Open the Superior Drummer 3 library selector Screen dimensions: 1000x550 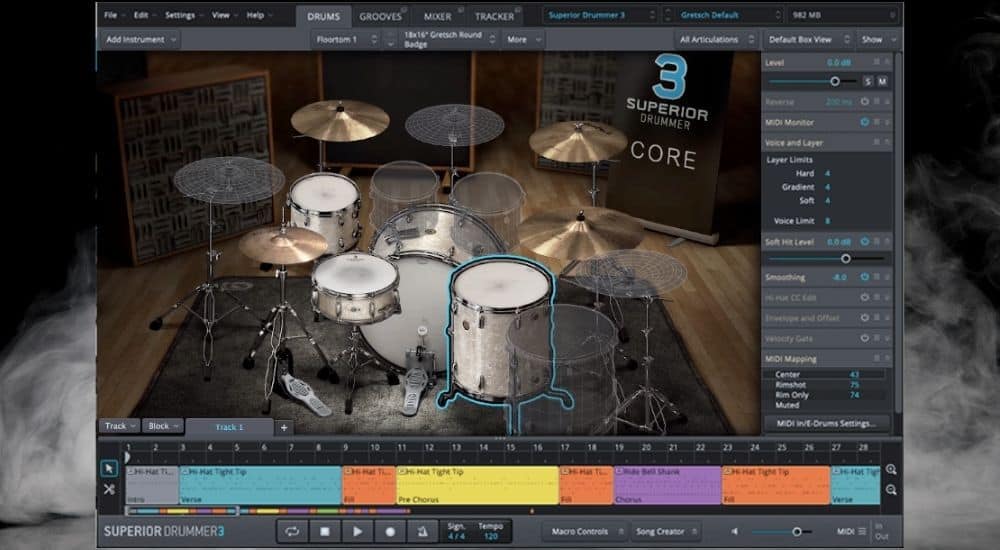601,15
